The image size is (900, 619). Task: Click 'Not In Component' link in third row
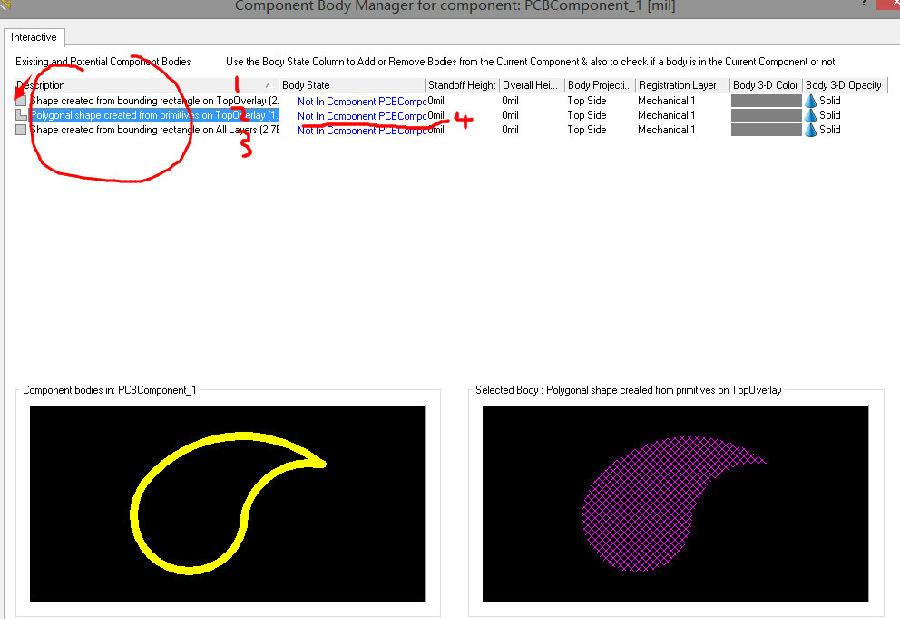coord(360,129)
